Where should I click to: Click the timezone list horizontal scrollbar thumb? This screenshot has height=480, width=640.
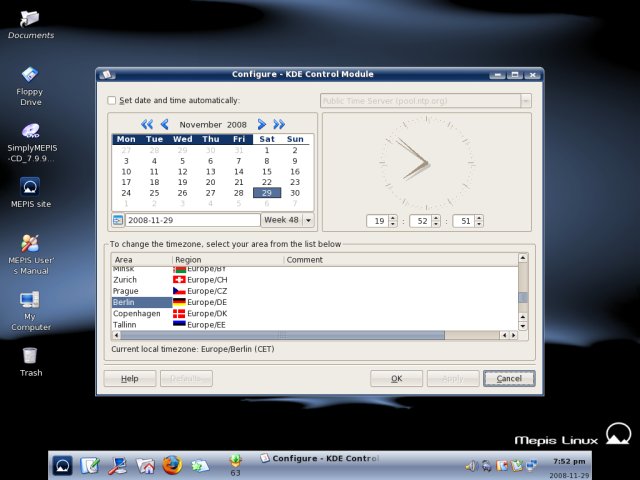click(x=282, y=335)
